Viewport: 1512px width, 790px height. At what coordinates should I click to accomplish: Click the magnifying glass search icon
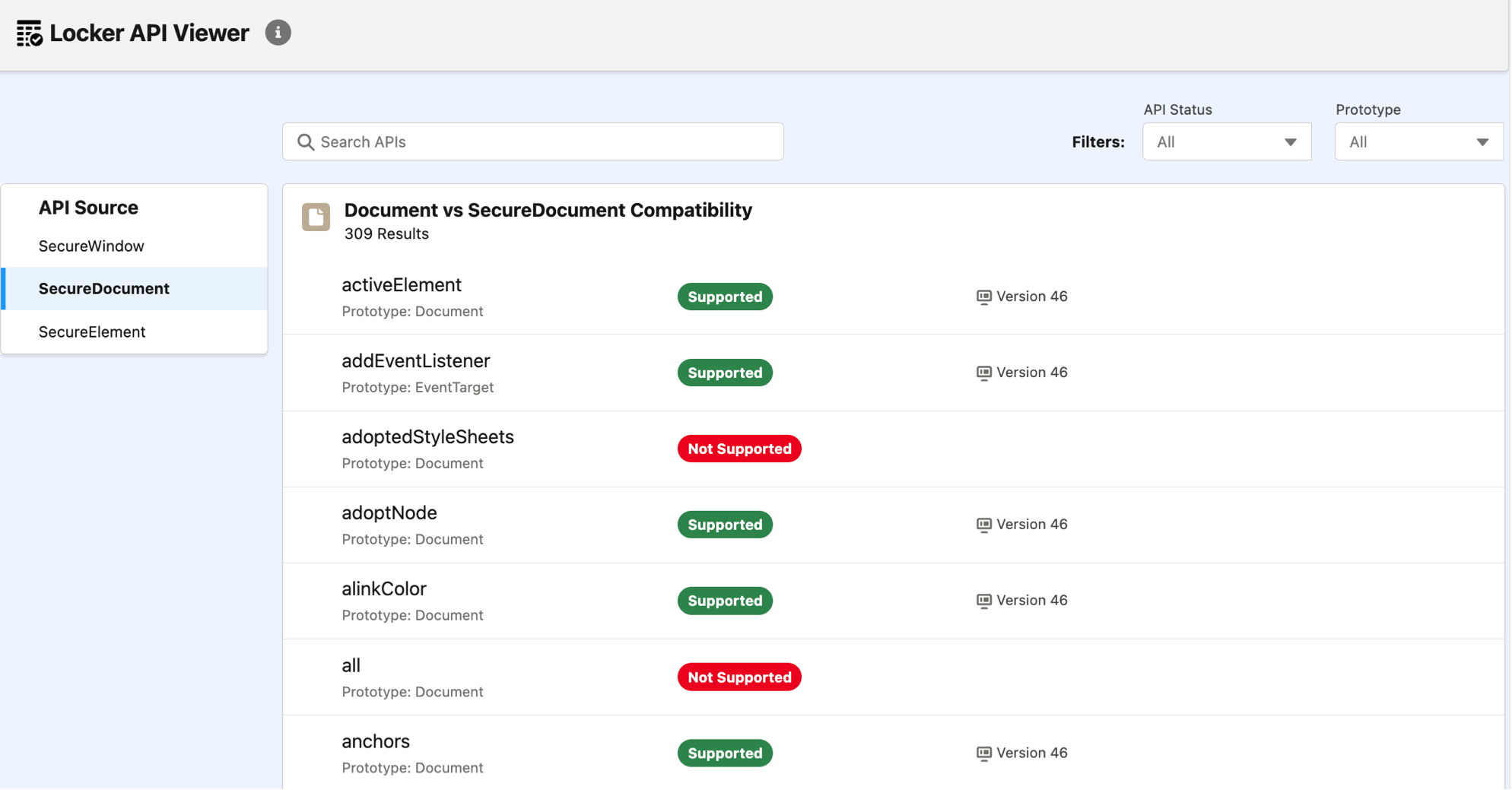[x=306, y=142]
